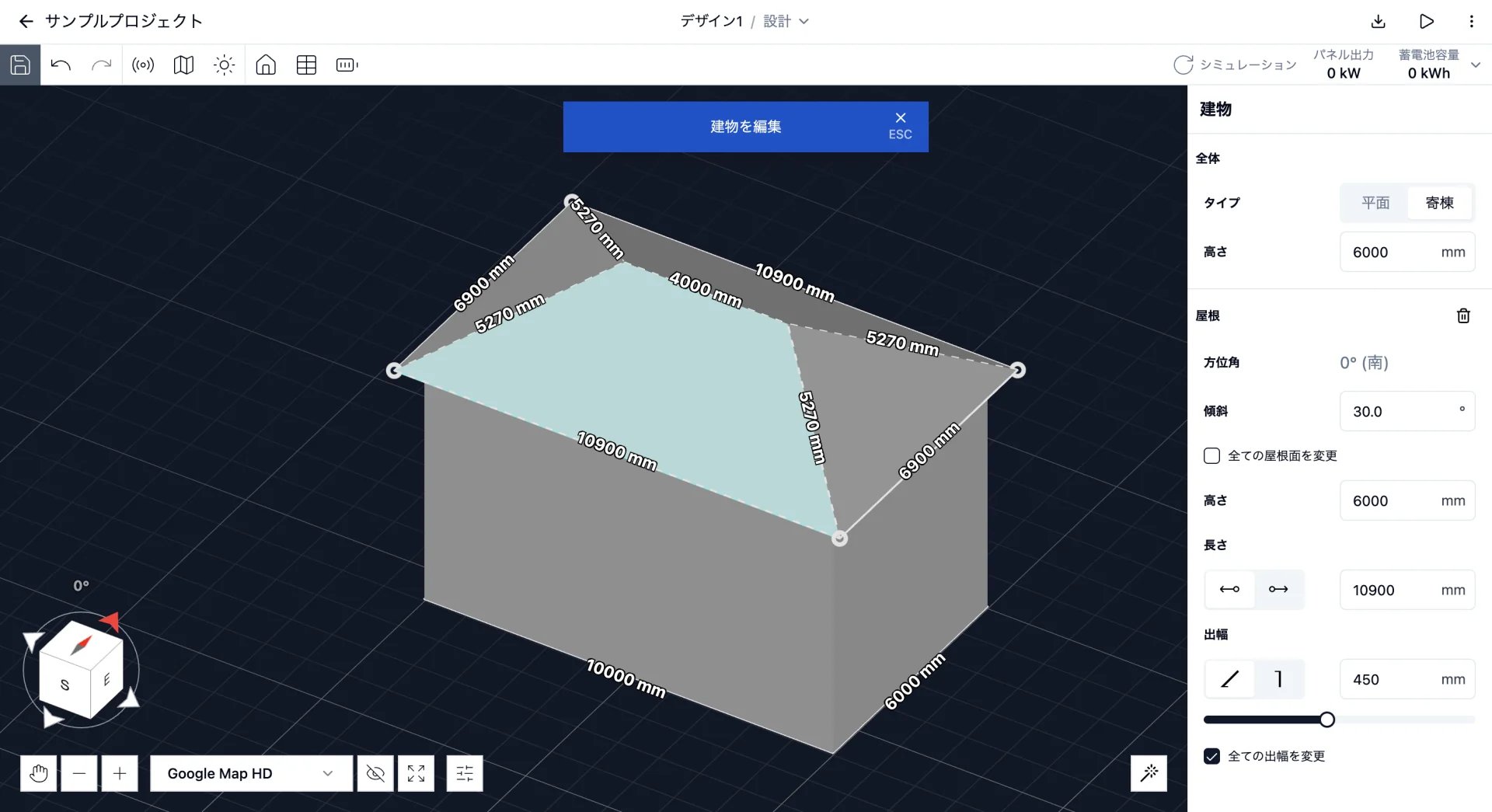Click the save floppy disk icon
This screenshot has height=812, width=1492.
pyautogui.click(x=20, y=64)
